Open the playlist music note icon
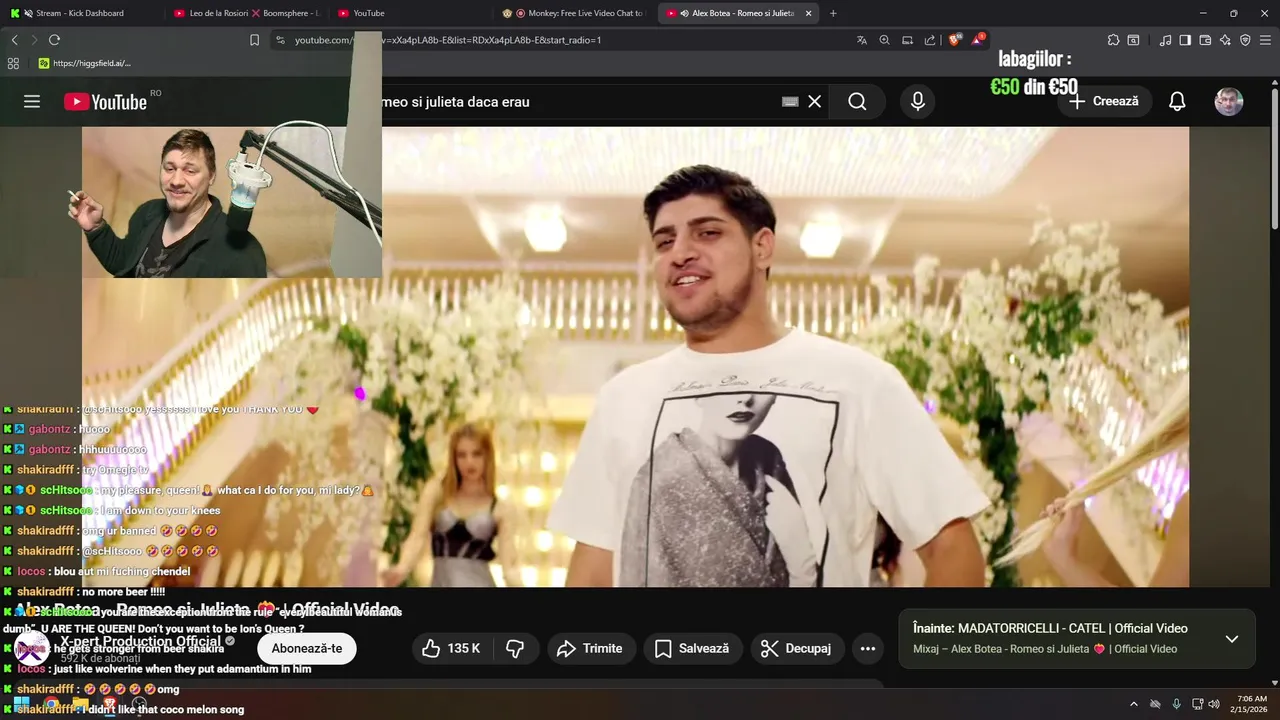1280x720 pixels. 1165,40
